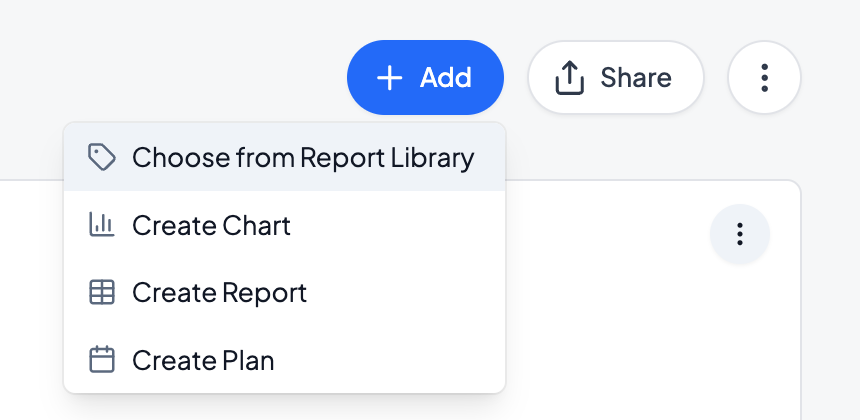Click the bar chart icon
The height and width of the screenshot is (420, 860).
tap(101, 225)
